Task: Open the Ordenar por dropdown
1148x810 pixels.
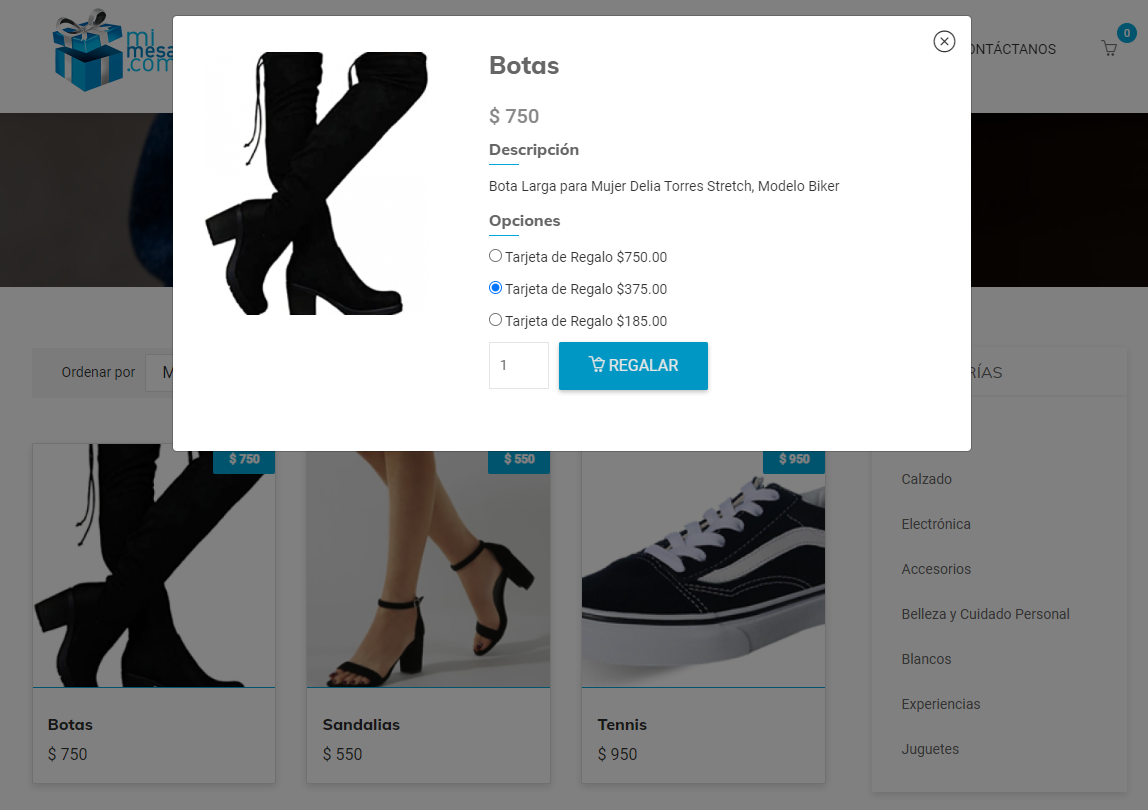Action: (x=159, y=372)
